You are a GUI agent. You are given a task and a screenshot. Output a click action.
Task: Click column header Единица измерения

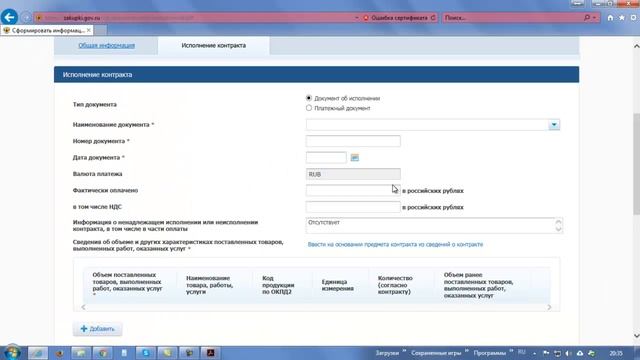point(338,285)
